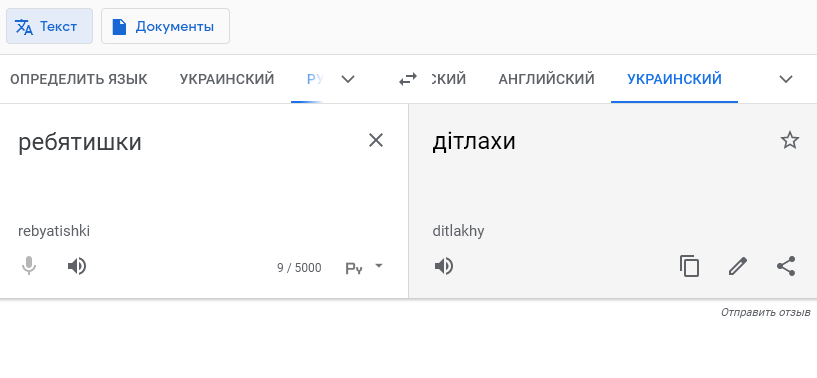The width and height of the screenshot is (817, 378).
Task: Toggle the Ру keyboard input tool
Action: (354, 268)
